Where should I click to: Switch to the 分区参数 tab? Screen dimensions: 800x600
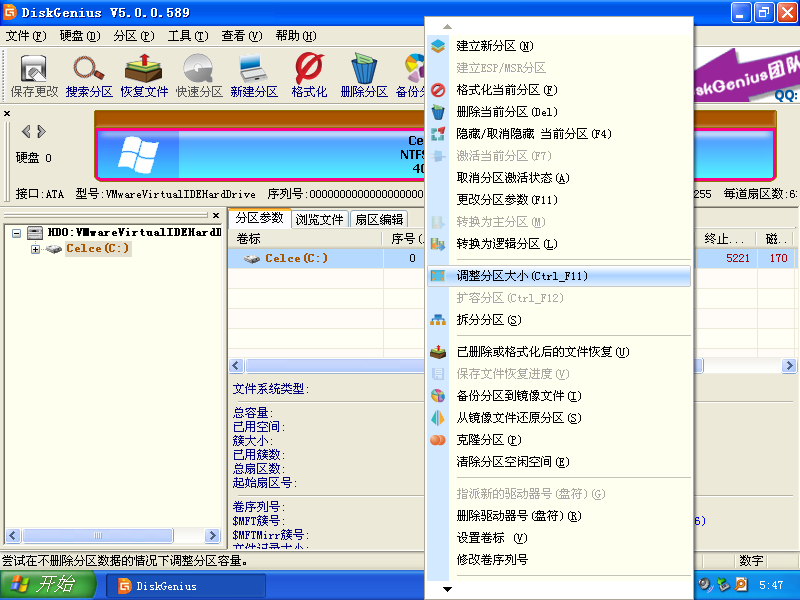259,218
